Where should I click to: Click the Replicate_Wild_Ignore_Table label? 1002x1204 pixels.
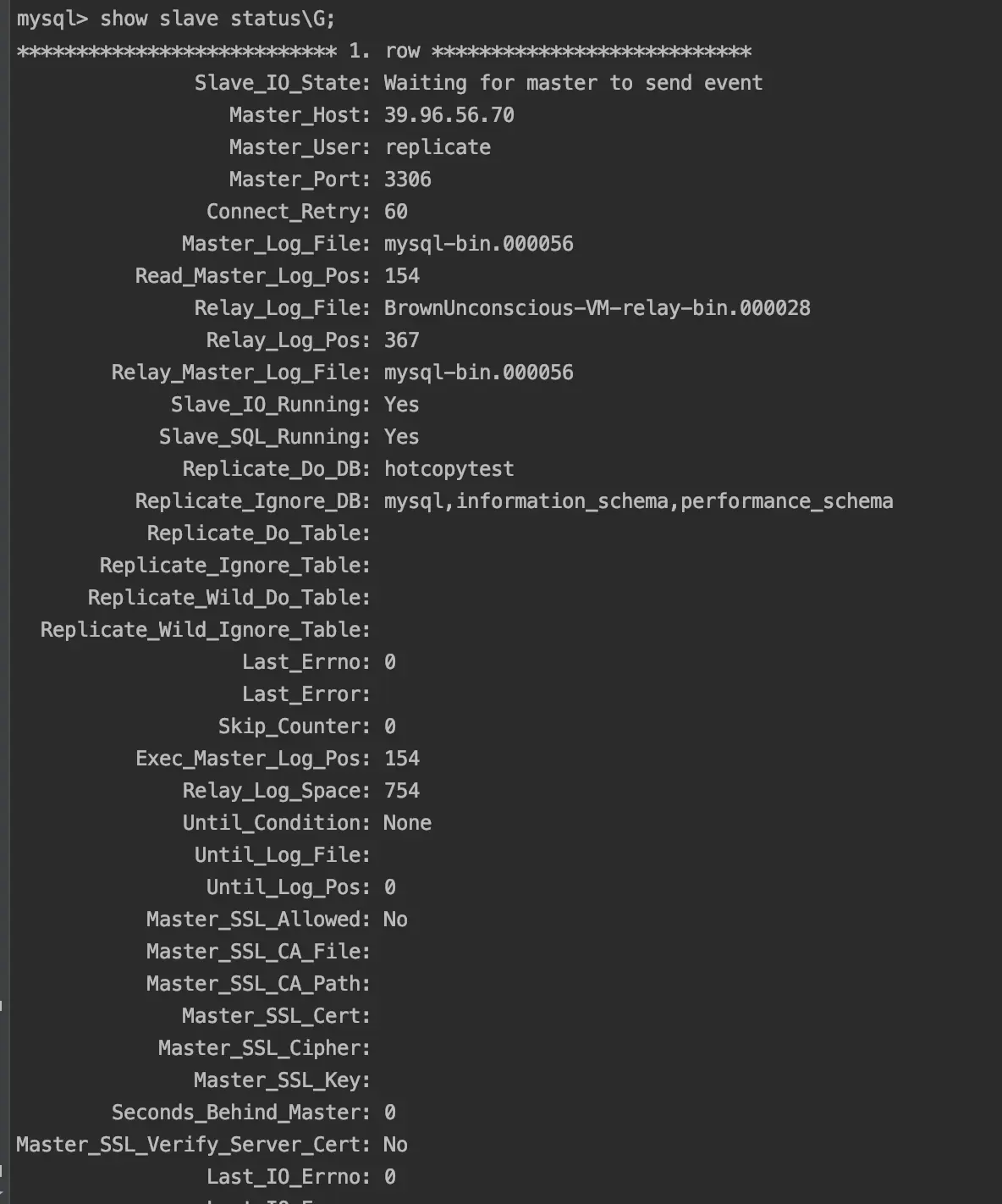click(x=205, y=630)
